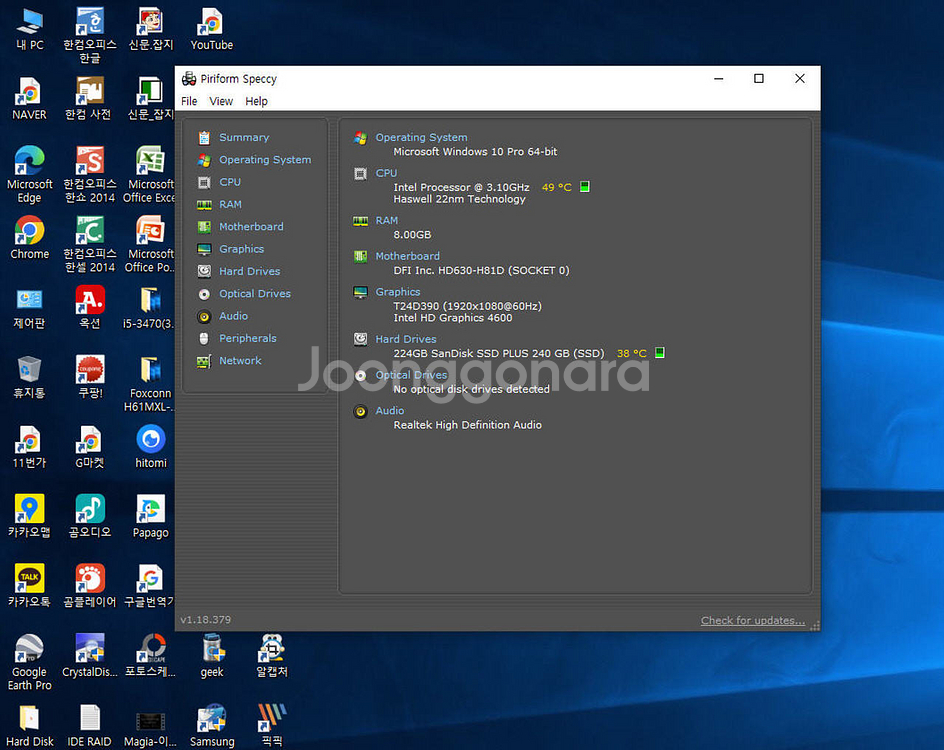Click the Audio speaker icon in summary panel
This screenshot has width=944, height=750.
pyautogui.click(x=361, y=412)
